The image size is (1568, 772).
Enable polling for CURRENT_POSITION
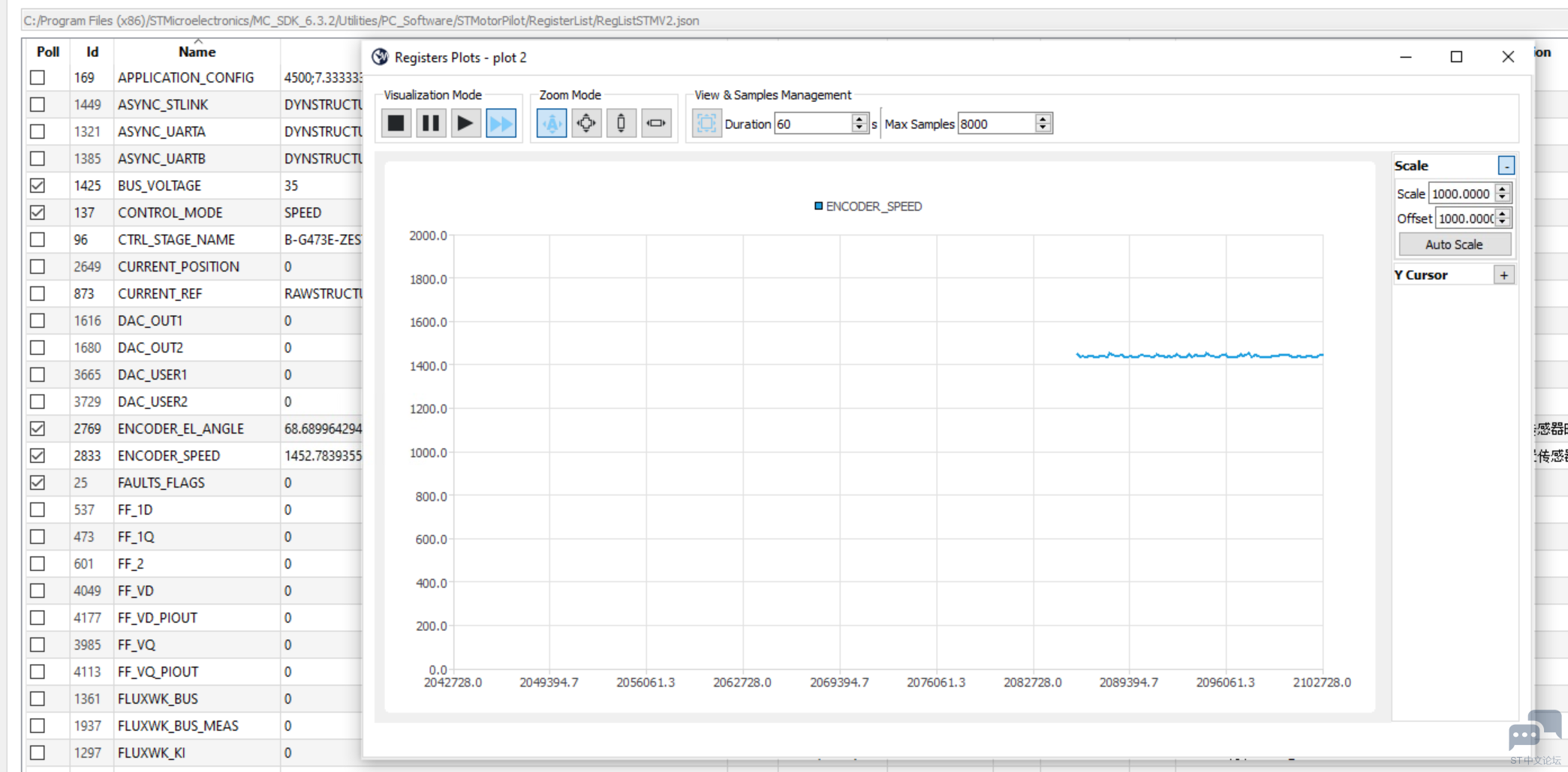[38, 266]
